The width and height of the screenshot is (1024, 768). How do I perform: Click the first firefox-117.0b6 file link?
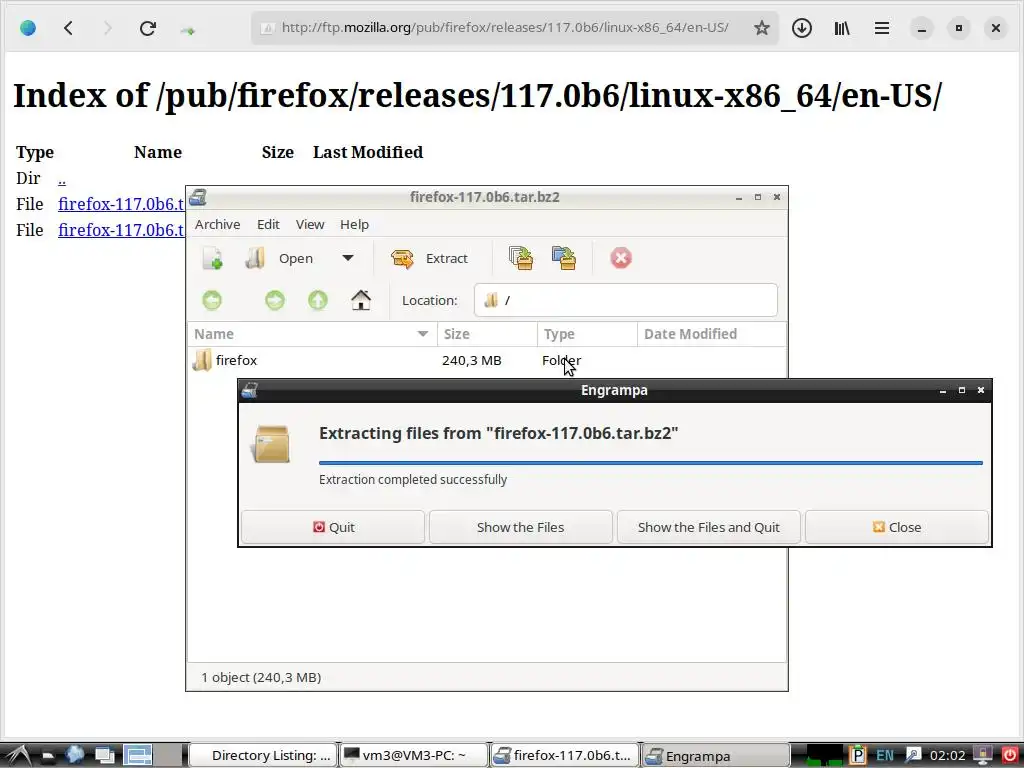pos(121,204)
